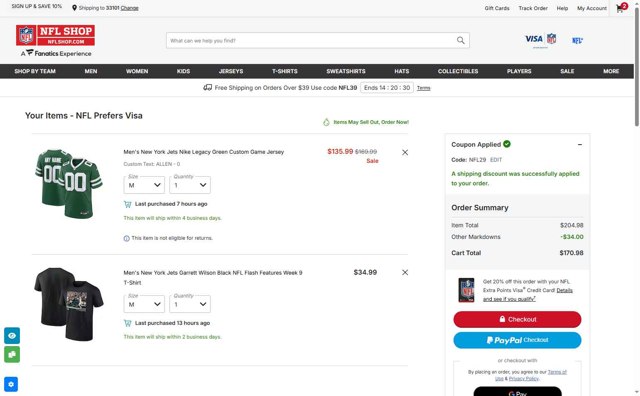Image resolution: width=640 pixels, height=396 pixels.
Task: Click cart icon beside Last purchased 13 hours
Action: (x=127, y=323)
